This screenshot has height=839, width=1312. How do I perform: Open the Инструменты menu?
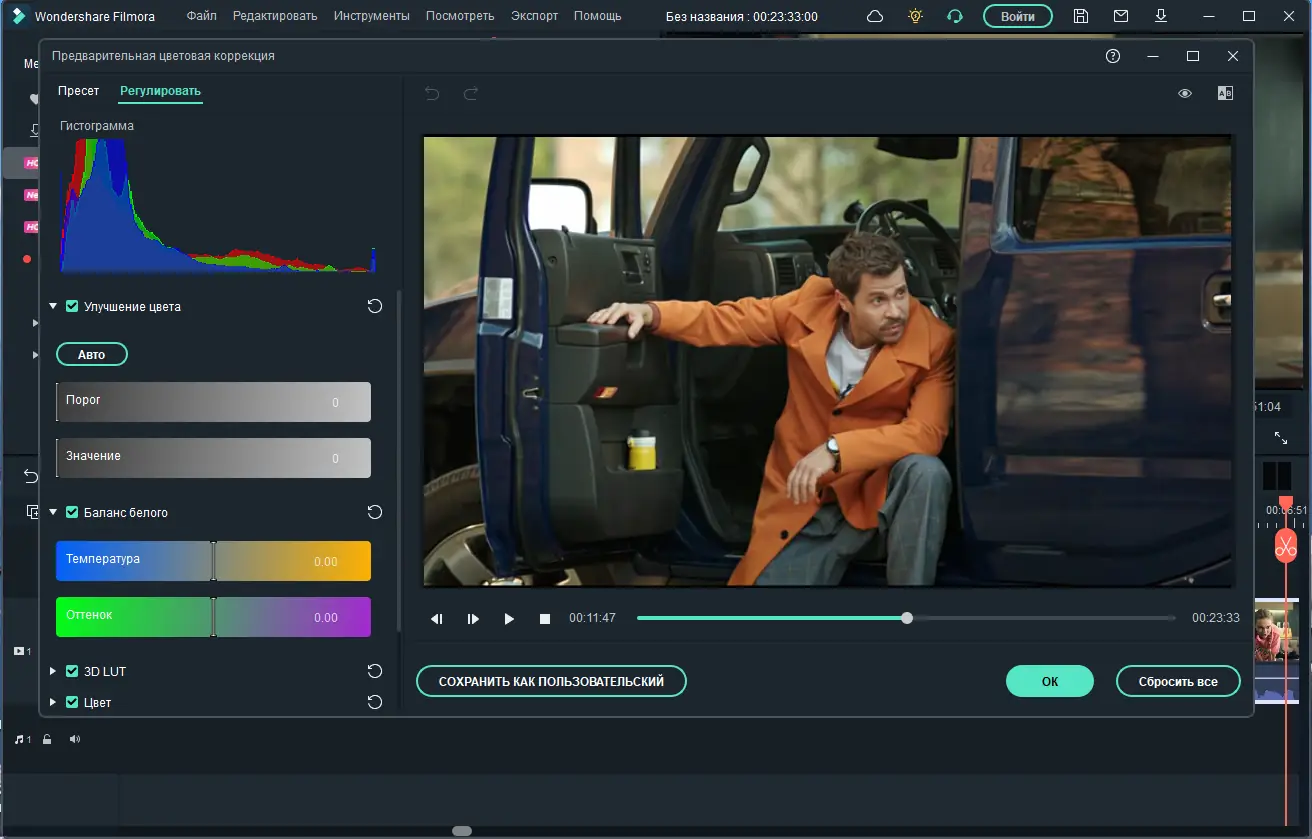coord(371,16)
